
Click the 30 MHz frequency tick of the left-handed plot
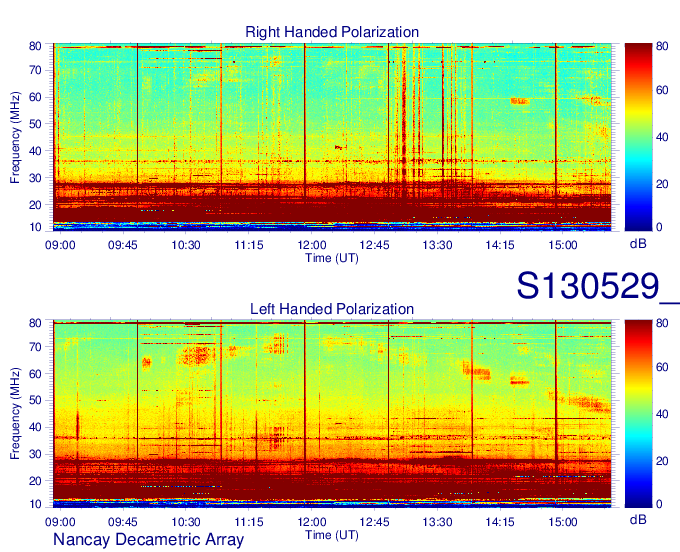coord(35,454)
